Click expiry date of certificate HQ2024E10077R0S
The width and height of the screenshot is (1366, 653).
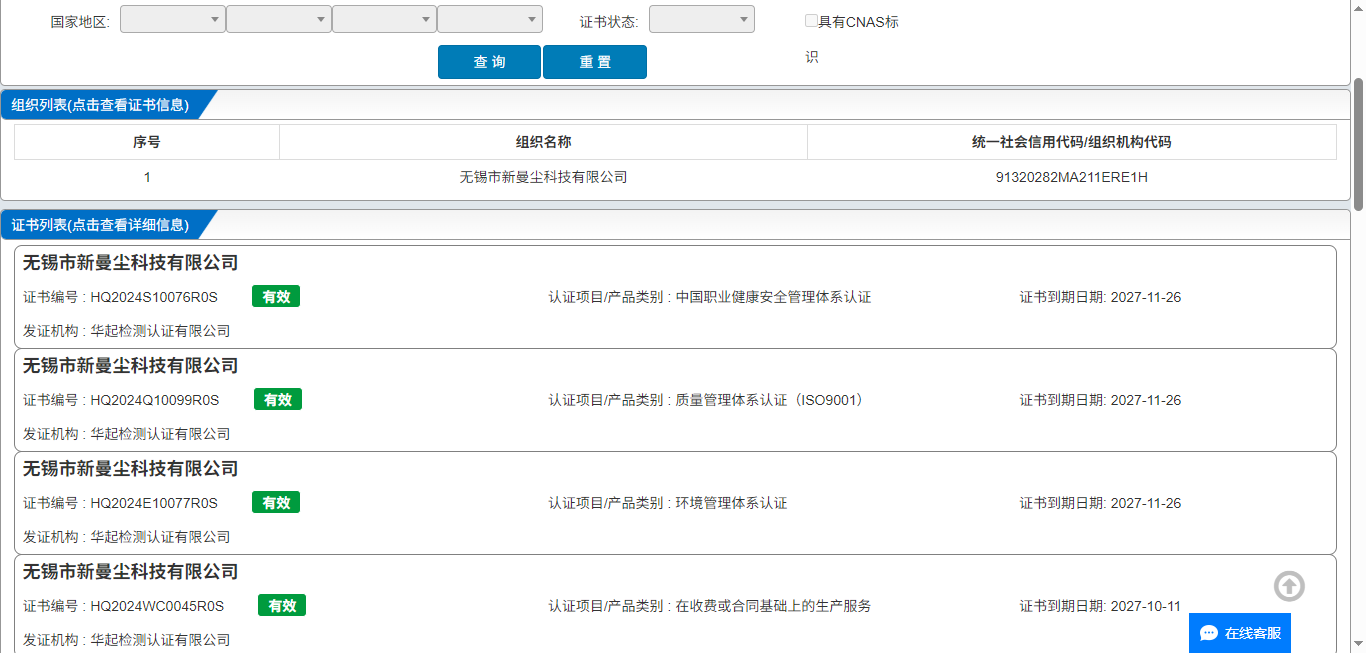[x=1146, y=503]
